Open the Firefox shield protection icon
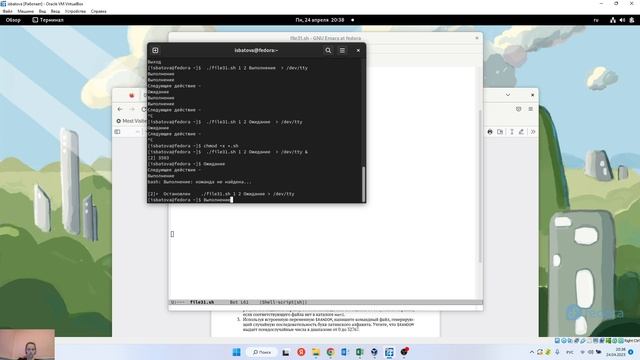640x360 pixels. click(518, 109)
